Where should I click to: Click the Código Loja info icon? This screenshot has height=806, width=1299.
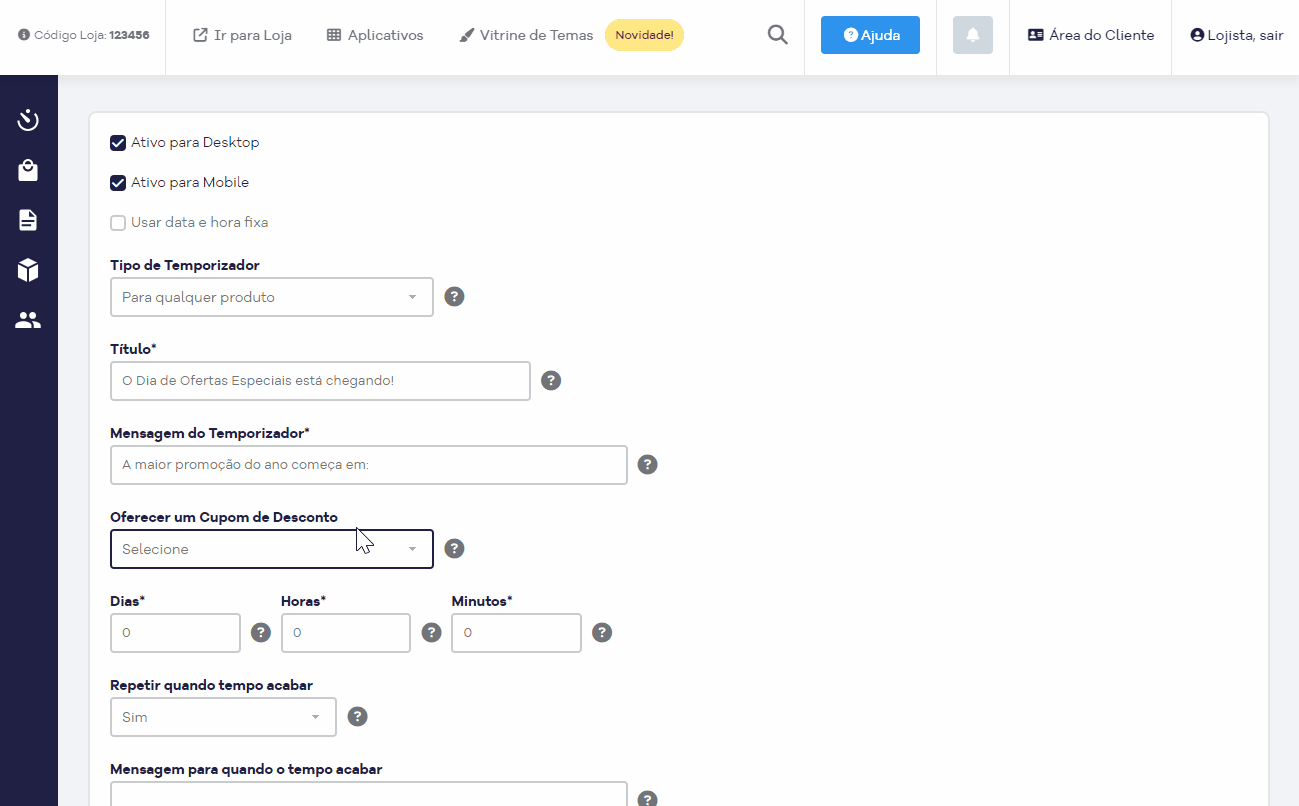(x=24, y=35)
